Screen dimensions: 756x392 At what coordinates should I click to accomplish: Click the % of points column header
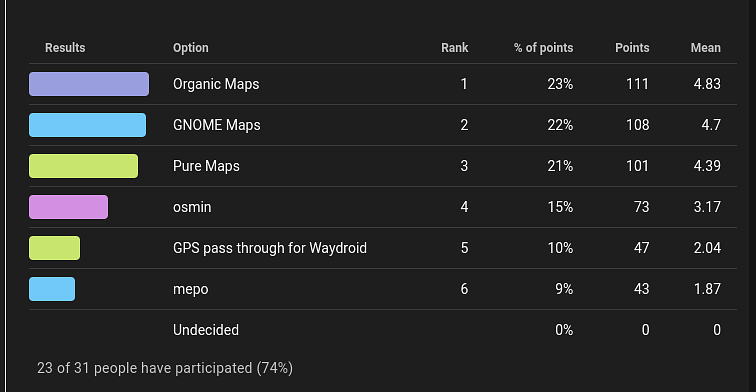(x=543, y=48)
